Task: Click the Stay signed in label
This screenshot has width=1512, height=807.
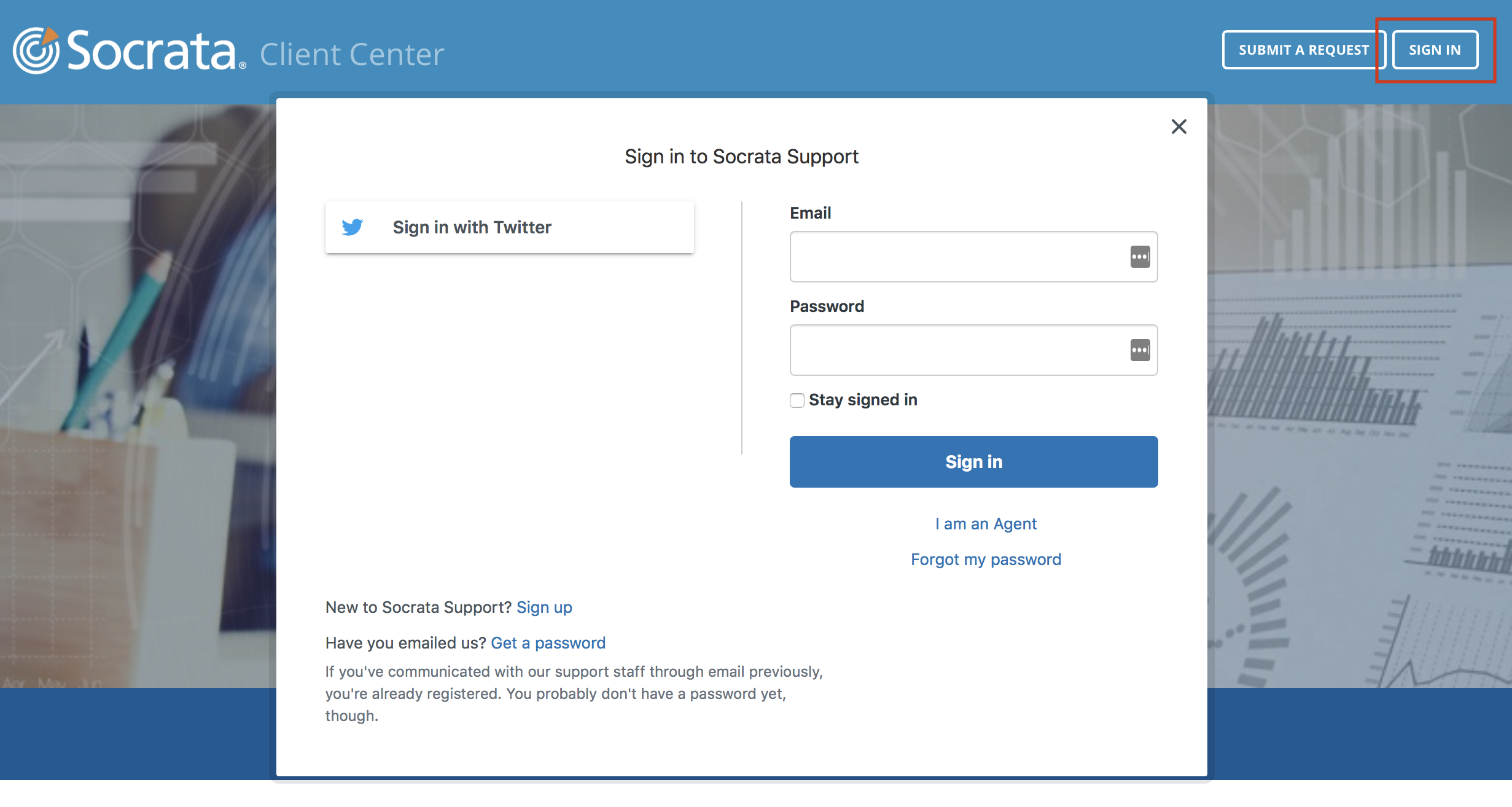Action: [863, 400]
